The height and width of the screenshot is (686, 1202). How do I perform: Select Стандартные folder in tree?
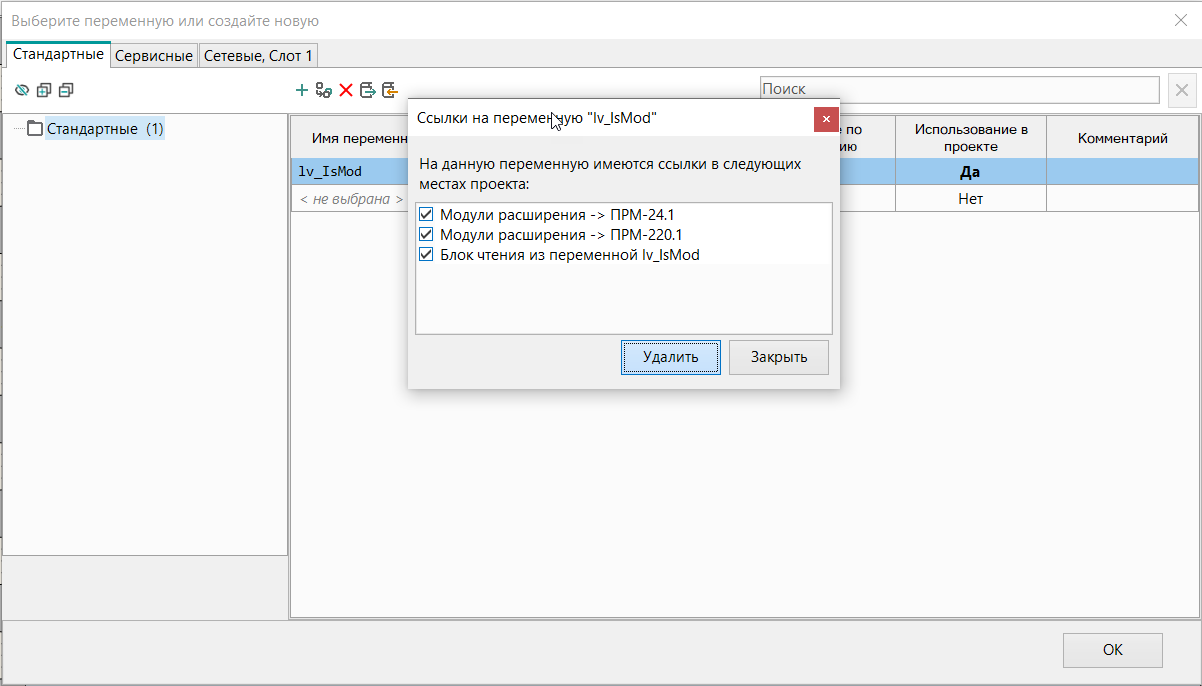(x=105, y=129)
